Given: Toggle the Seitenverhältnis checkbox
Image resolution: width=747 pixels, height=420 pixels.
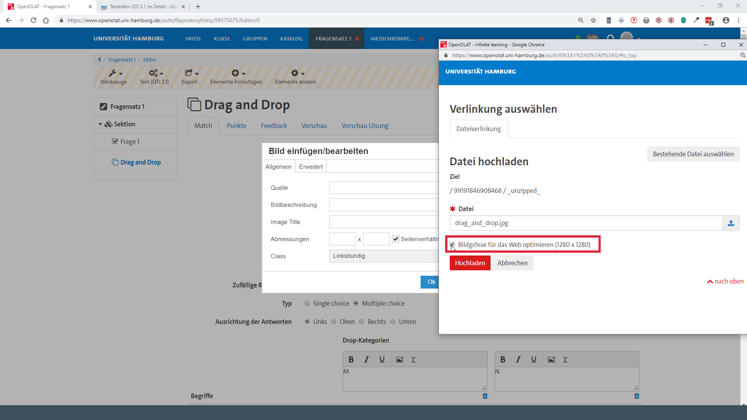Looking at the screenshot, I should click(396, 239).
